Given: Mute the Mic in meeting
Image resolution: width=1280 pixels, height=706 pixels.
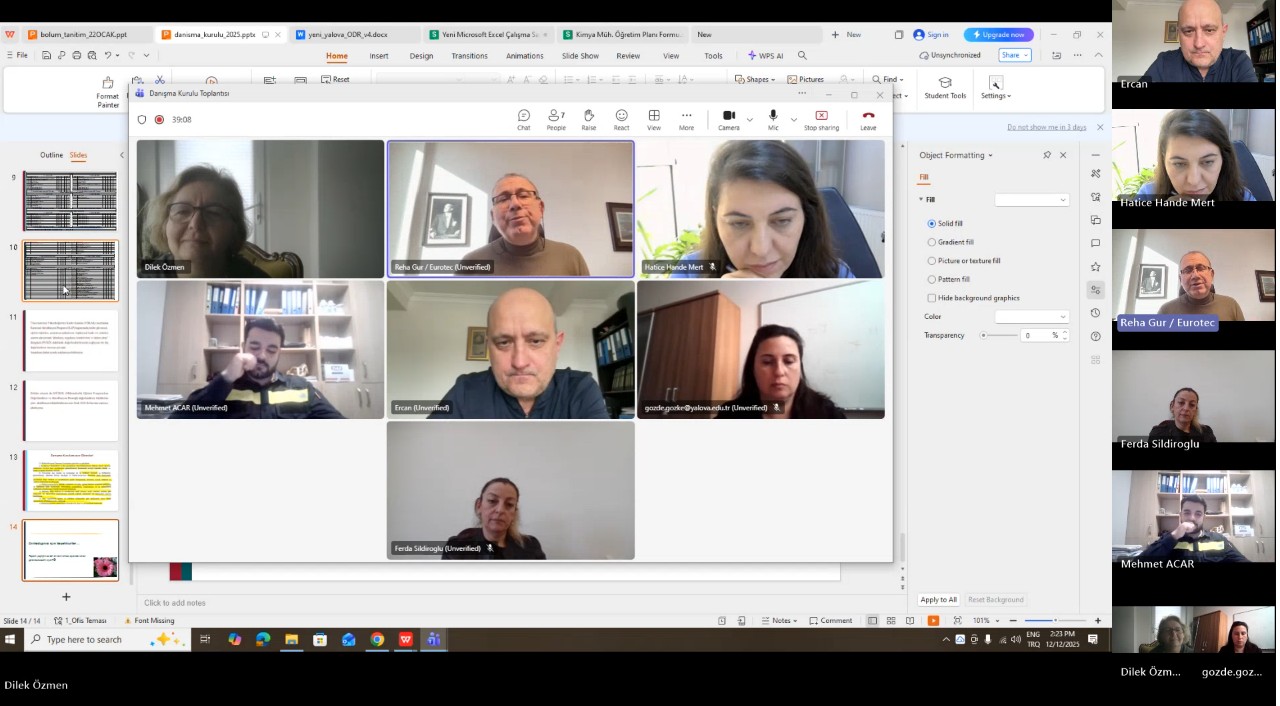Looking at the screenshot, I should click(x=773, y=119).
